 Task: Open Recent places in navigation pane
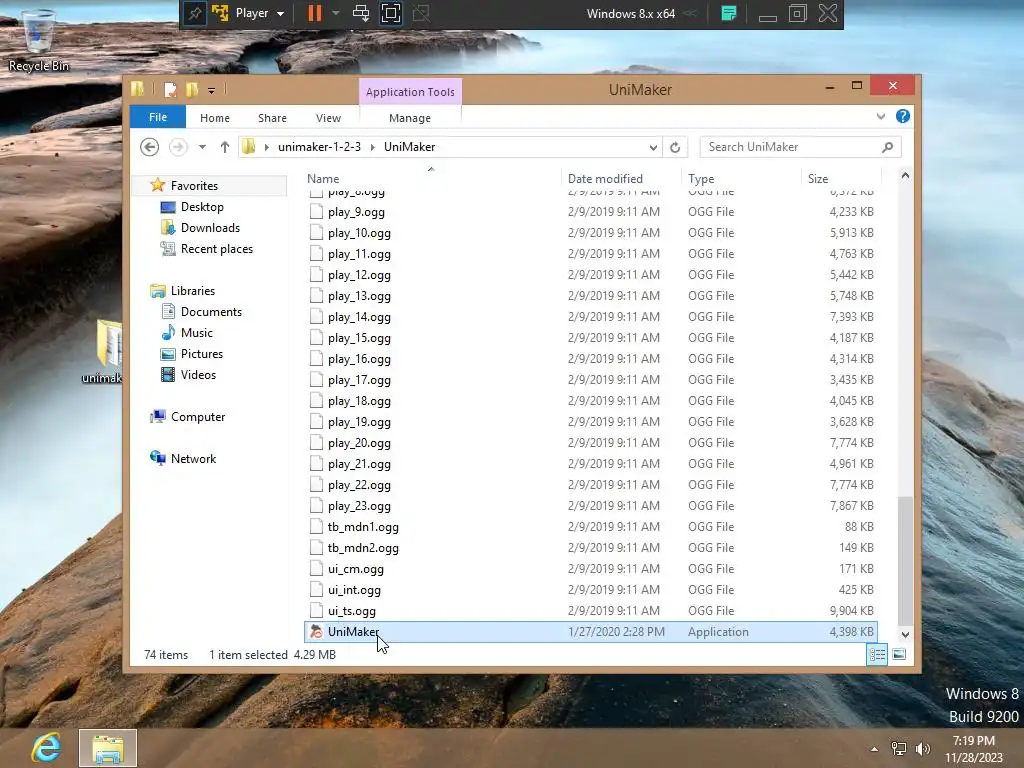[216, 249]
